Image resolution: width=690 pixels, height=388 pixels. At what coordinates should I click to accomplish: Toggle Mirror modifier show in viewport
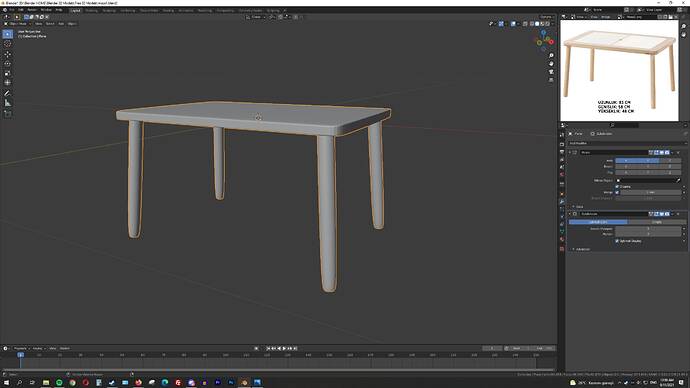point(661,153)
